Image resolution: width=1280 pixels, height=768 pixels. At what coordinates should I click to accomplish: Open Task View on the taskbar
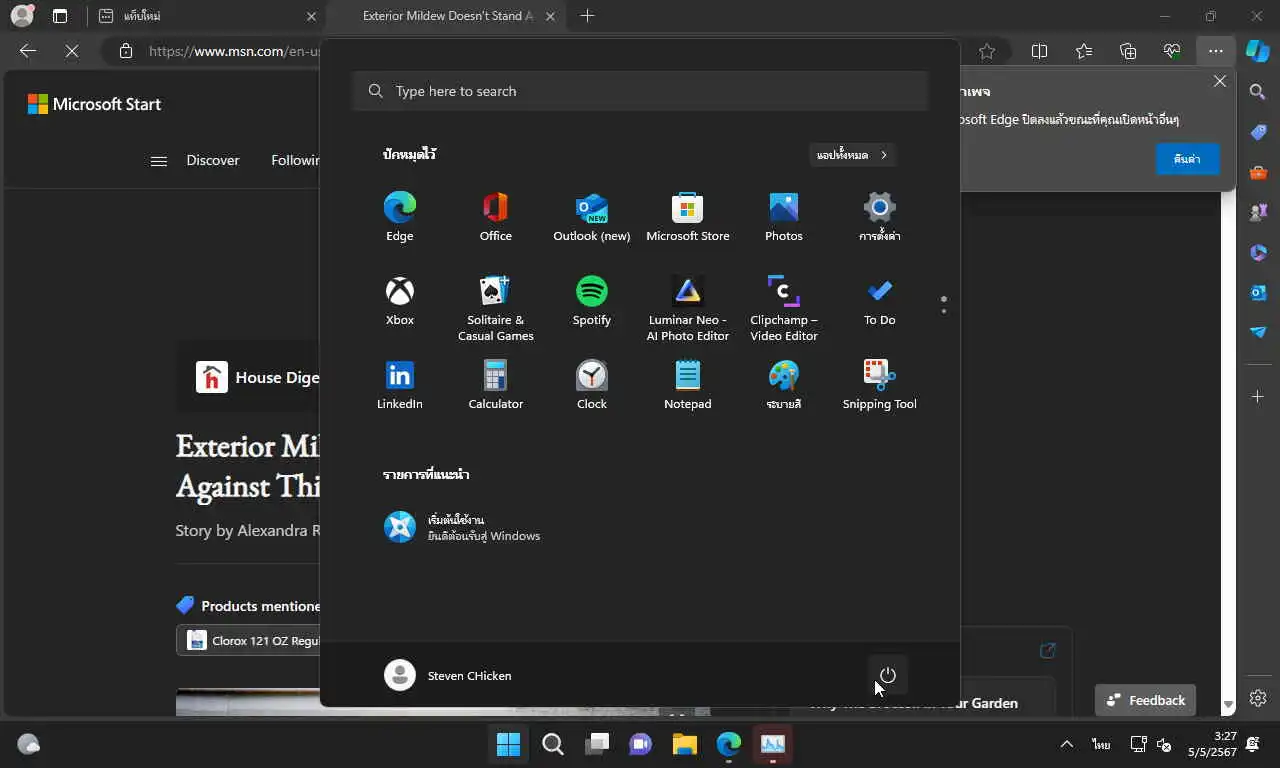pyautogui.click(x=597, y=744)
